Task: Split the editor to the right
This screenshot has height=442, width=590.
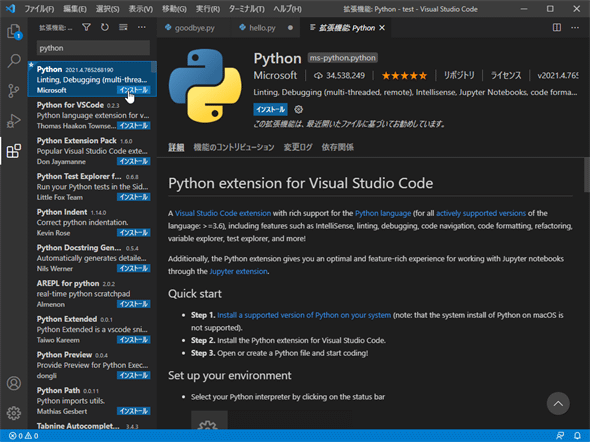Action: click(557, 27)
